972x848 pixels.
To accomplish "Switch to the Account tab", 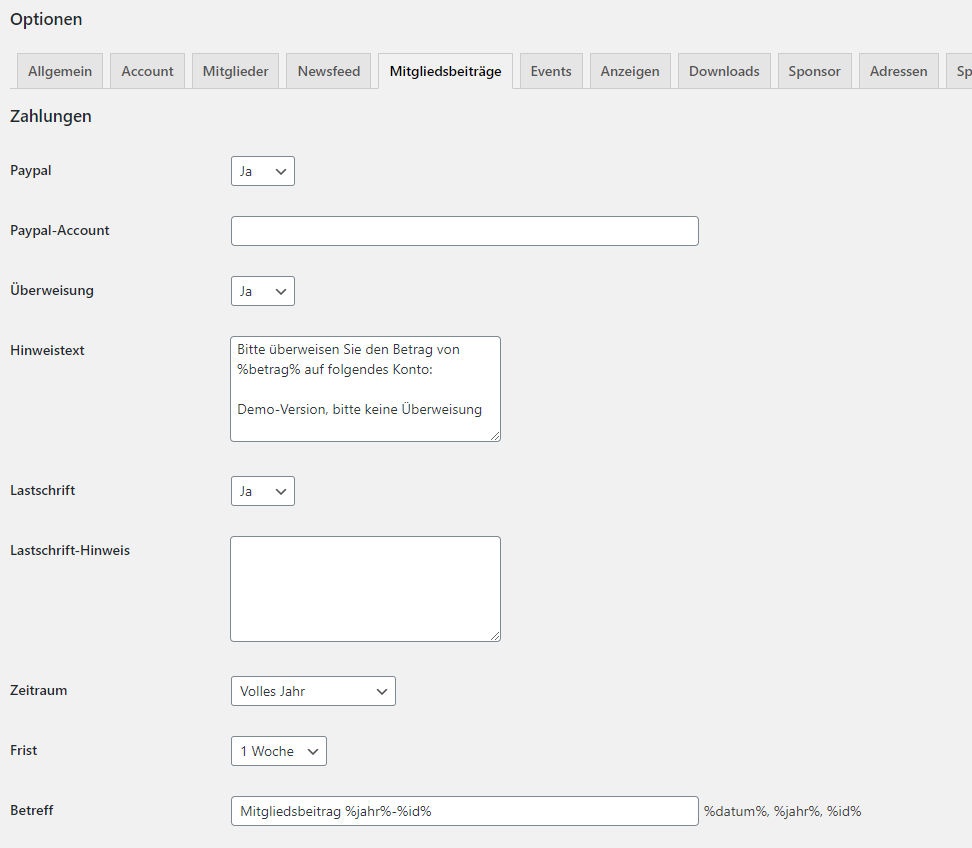I will [x=148, y=71].
